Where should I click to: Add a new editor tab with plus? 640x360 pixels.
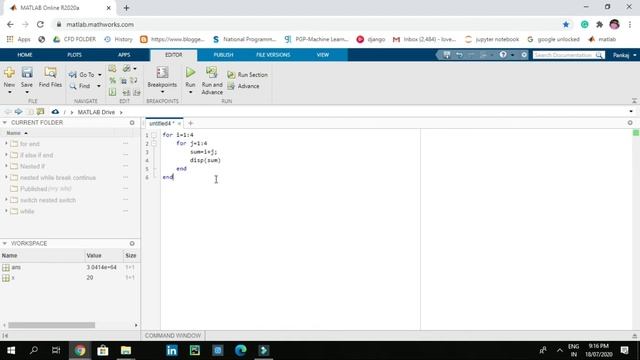[x=191, y=123]
